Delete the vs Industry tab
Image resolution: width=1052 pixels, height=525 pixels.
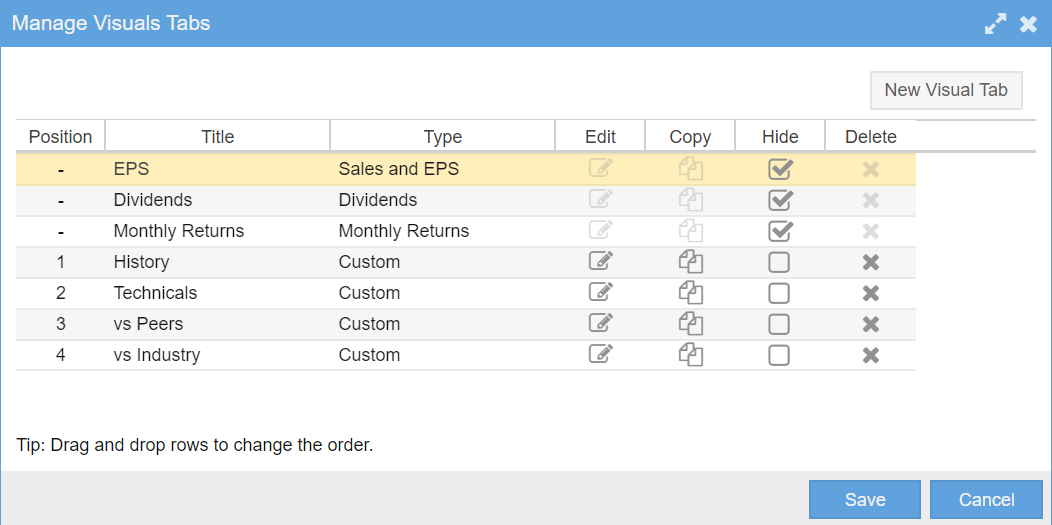coord(871,355)
